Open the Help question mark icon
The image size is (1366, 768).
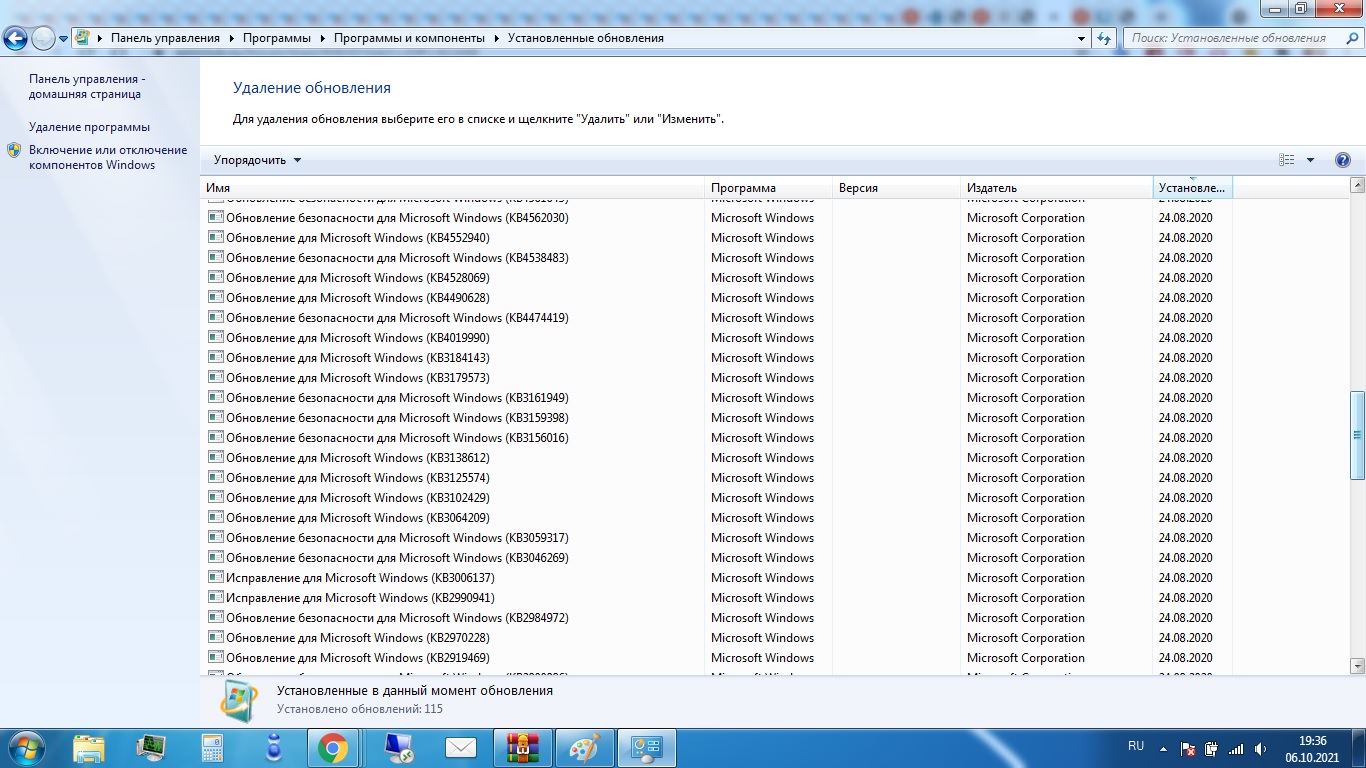pos(1343,160)
